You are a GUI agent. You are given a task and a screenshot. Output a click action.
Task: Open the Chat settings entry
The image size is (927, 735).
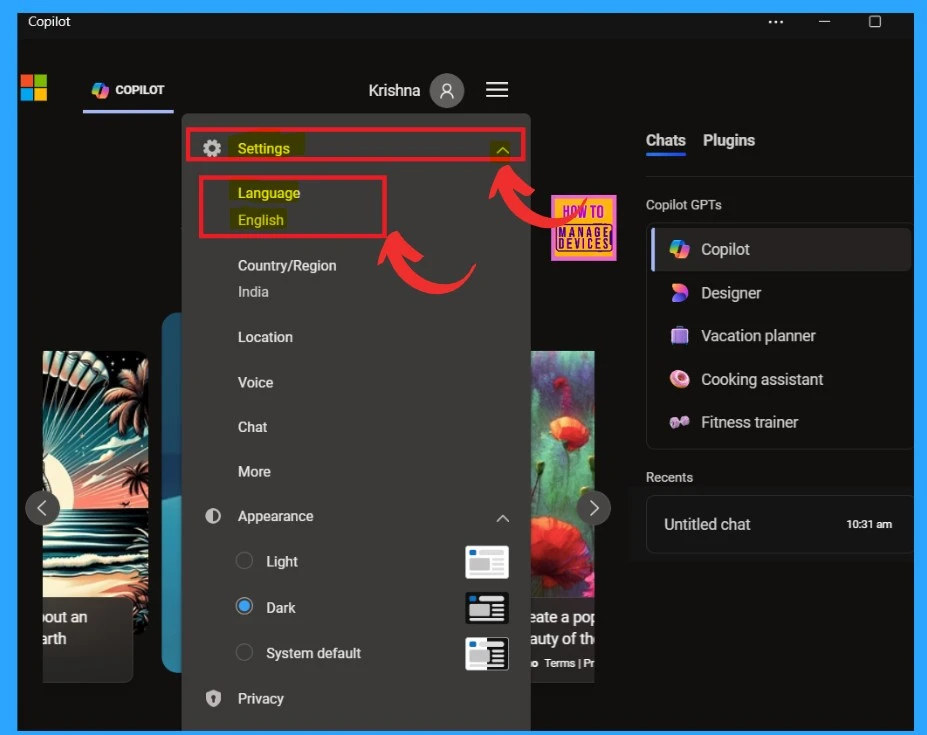(x=252, y=427)
